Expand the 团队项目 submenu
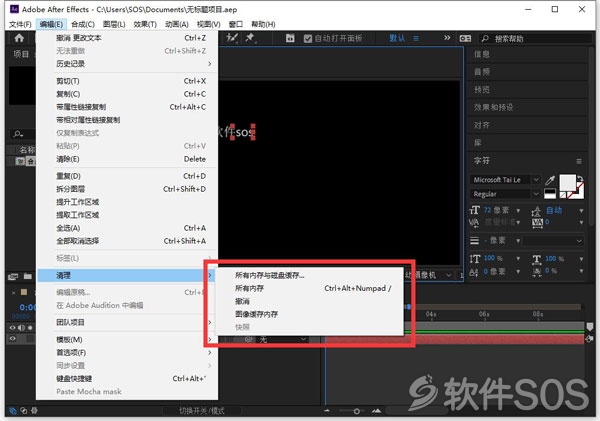Image resolution: width=600 pixels, height=421 pixels. 127,322
